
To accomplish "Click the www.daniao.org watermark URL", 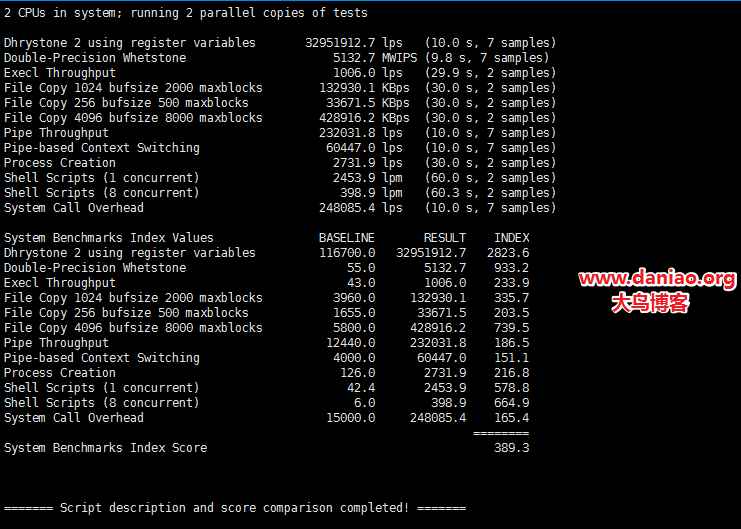I will pos(657,279).
